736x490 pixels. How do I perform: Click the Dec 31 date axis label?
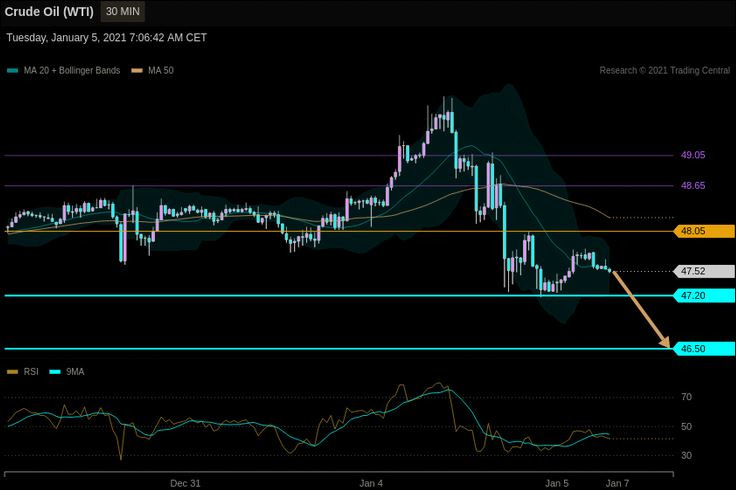coord(185,483)
